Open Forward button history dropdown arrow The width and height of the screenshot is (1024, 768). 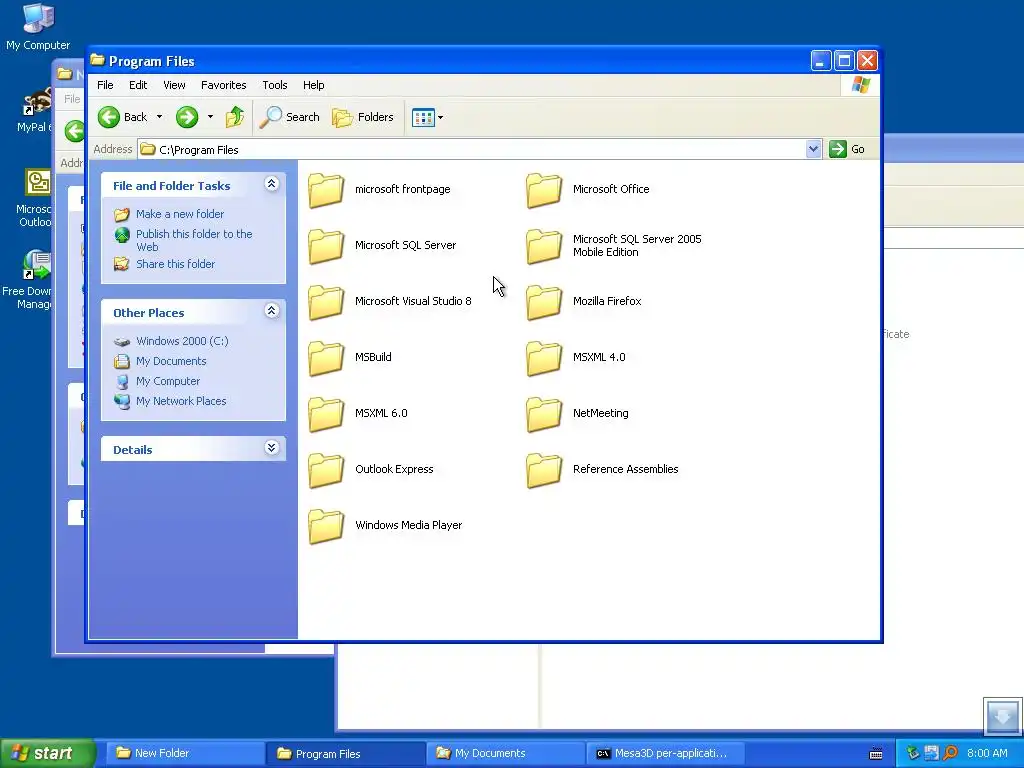pos(210,118)
